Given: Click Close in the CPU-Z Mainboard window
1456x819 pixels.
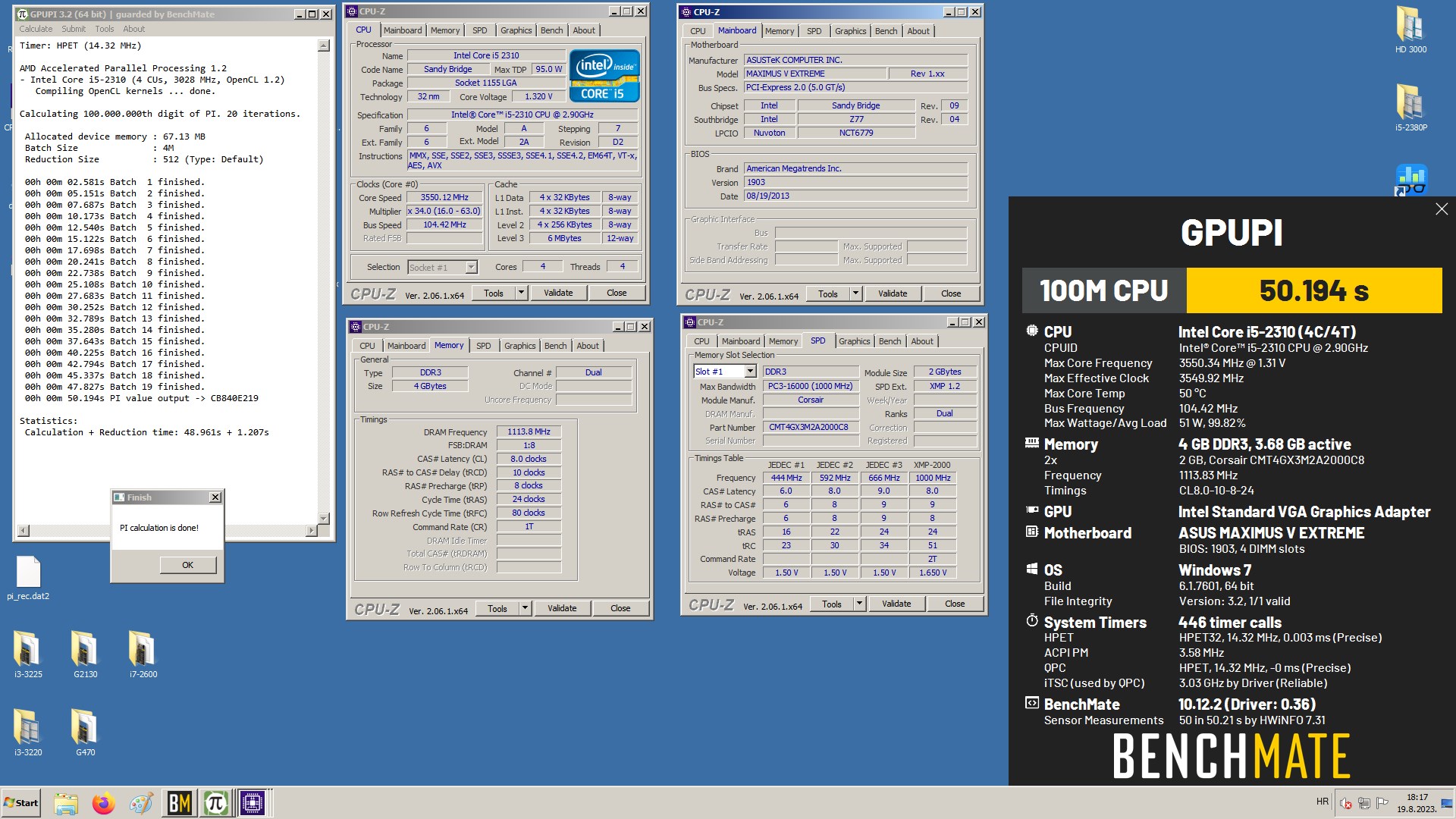Looking at the screenshot, I should click(x=951, y=293).
